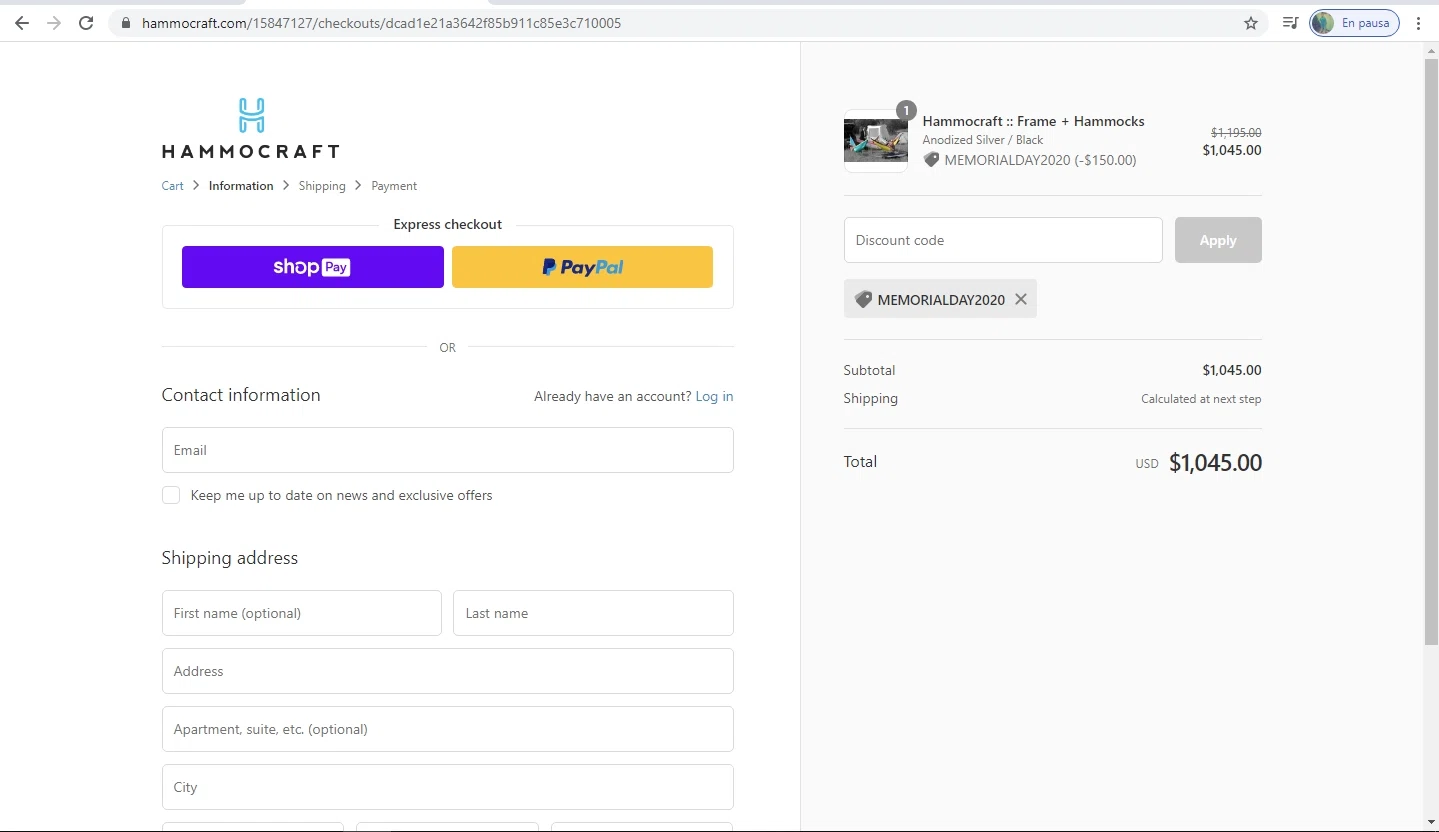
Task: Focus the Discount code field
Action: (x=1003, y=240)
